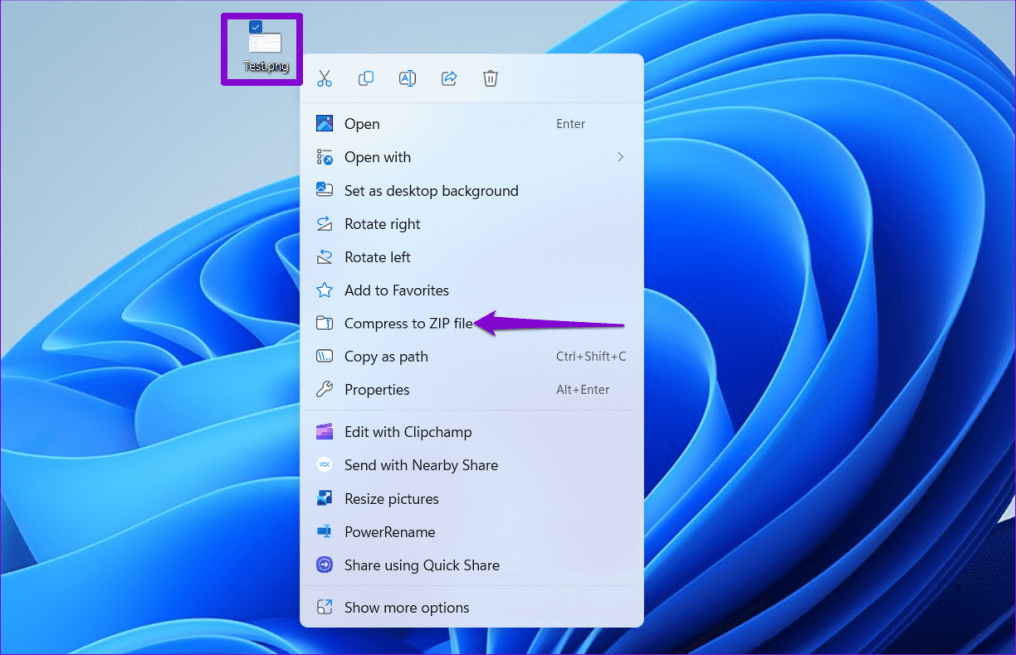Viewport: 1016px width, 655px height.
Task: Select Show more options at the bottom
Action: tap(406, 607)
